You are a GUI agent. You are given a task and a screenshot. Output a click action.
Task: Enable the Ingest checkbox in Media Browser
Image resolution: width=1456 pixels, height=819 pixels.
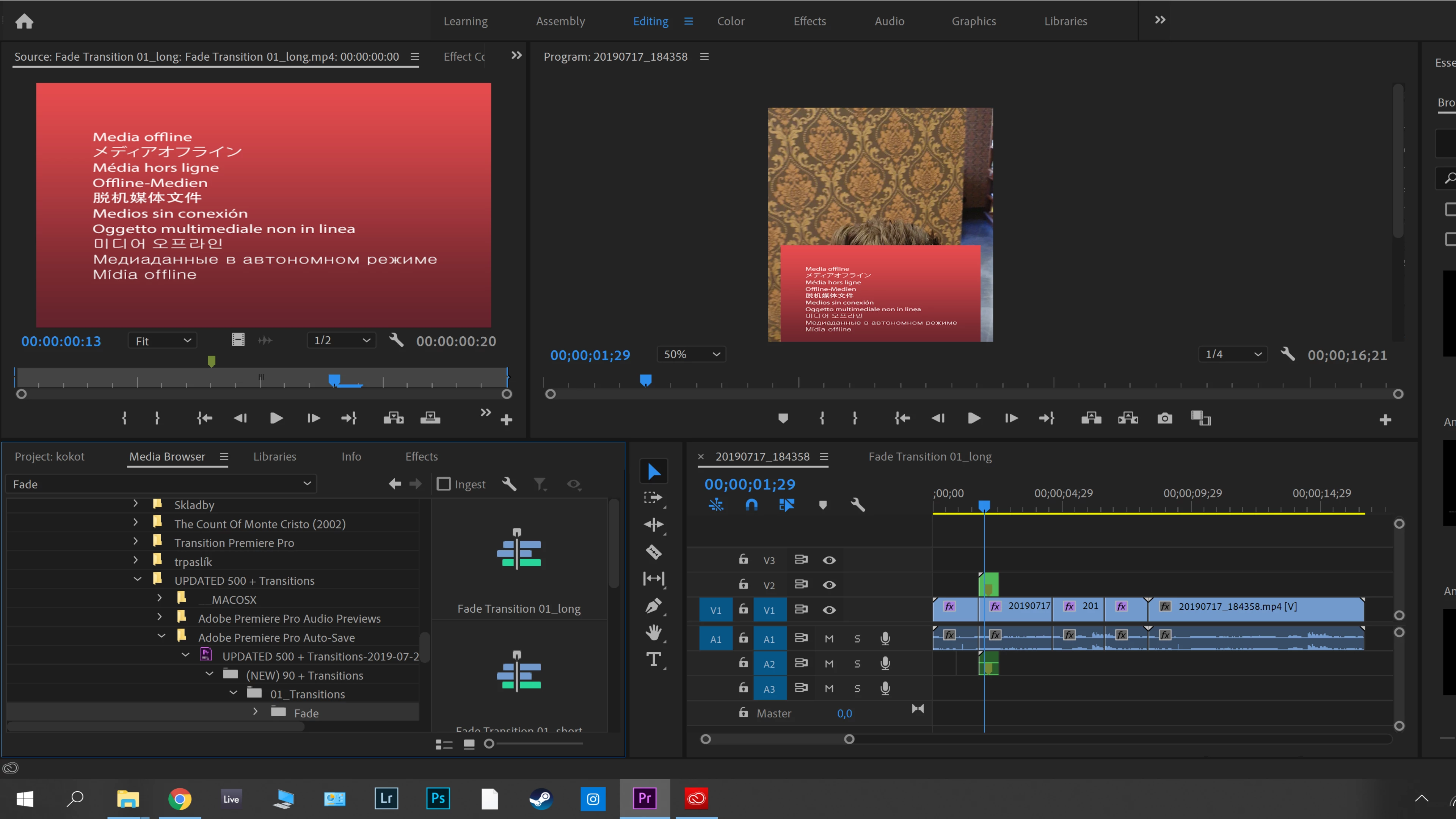click(x=444, y=484)
